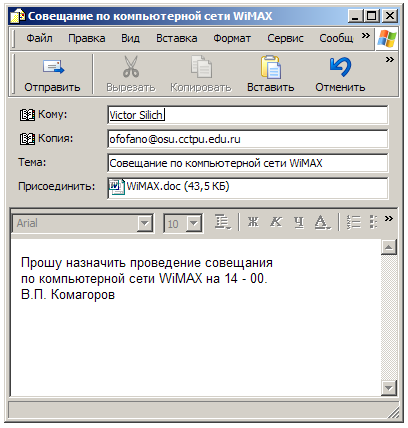Click the message icon in title bar
The width and height of the screenshot is (408, 428).
tap(17, 16)
